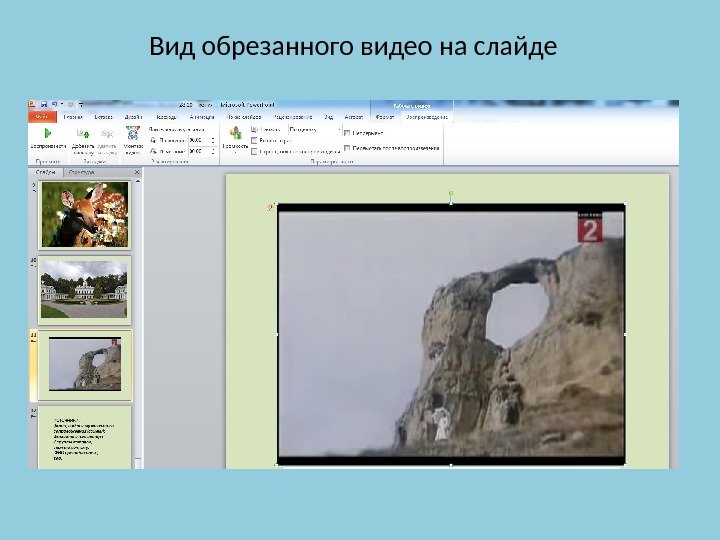720x540 pixels.
Task: Switch to the Structure (Структура) pane tab
Action: point(81,172)
